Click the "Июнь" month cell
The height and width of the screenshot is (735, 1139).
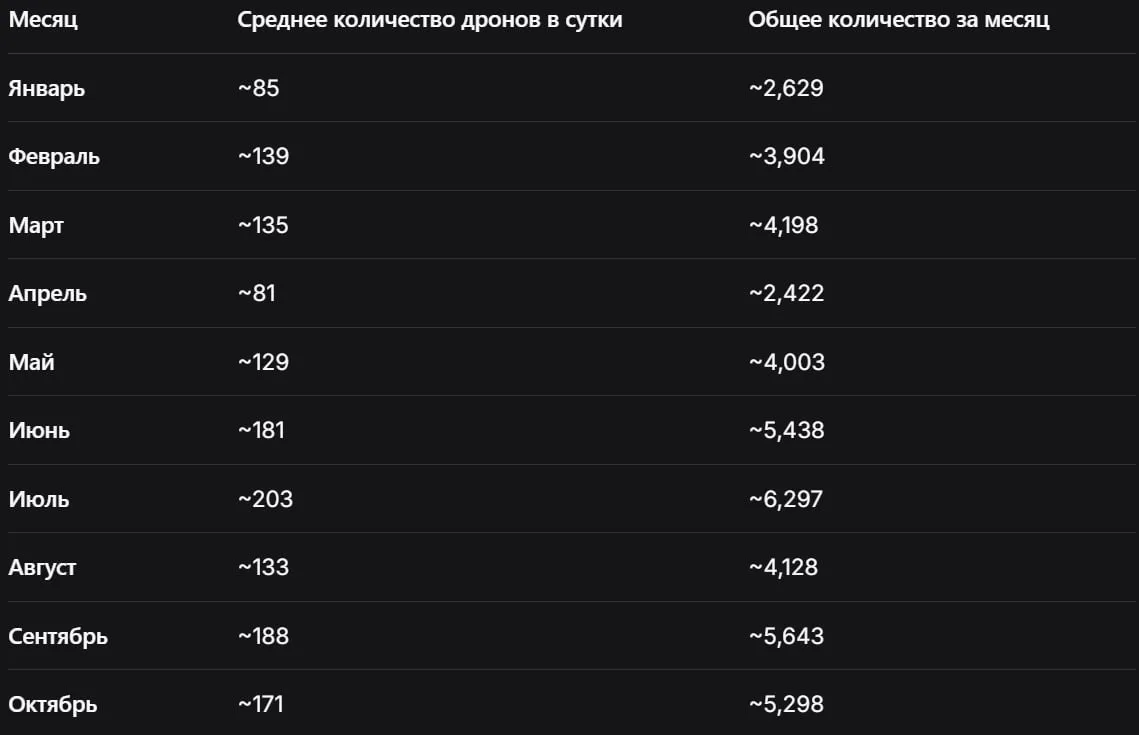(39, 431)
